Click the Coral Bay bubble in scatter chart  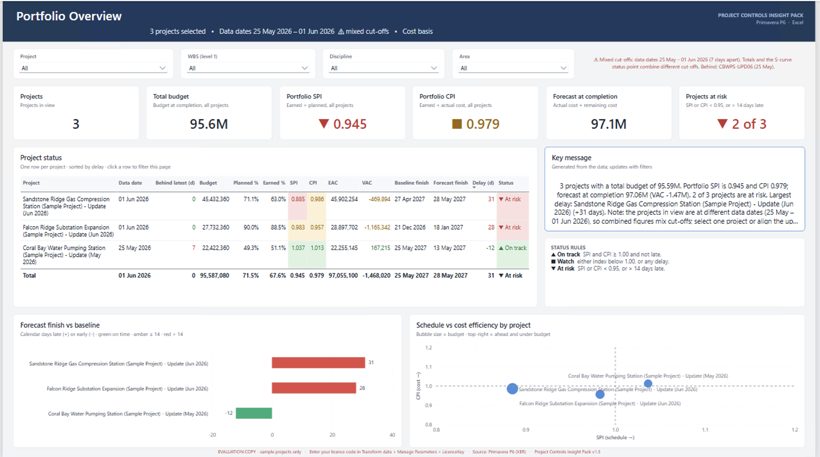pos(648,384)
